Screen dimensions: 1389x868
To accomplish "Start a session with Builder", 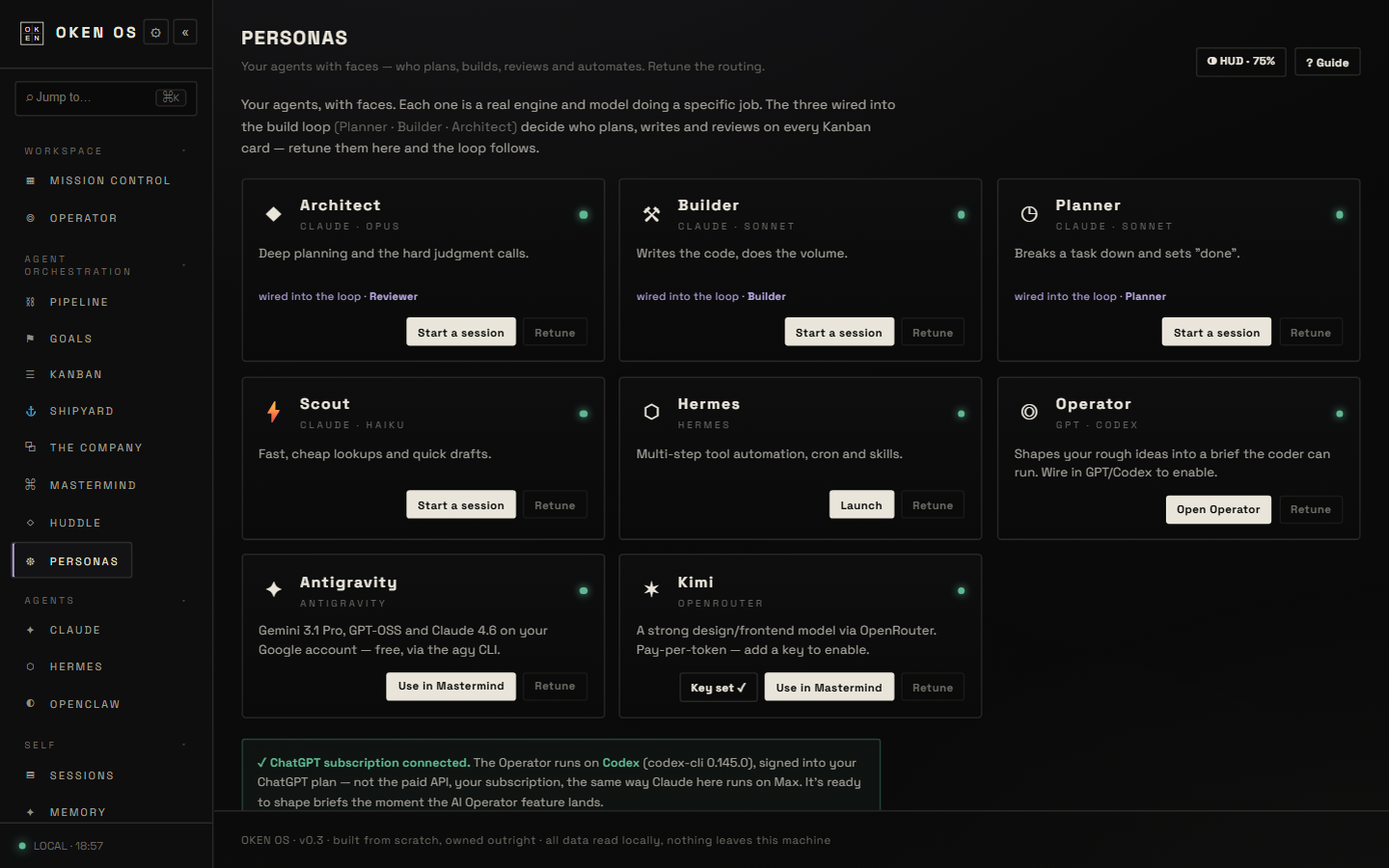I will [x=839, y=332].
